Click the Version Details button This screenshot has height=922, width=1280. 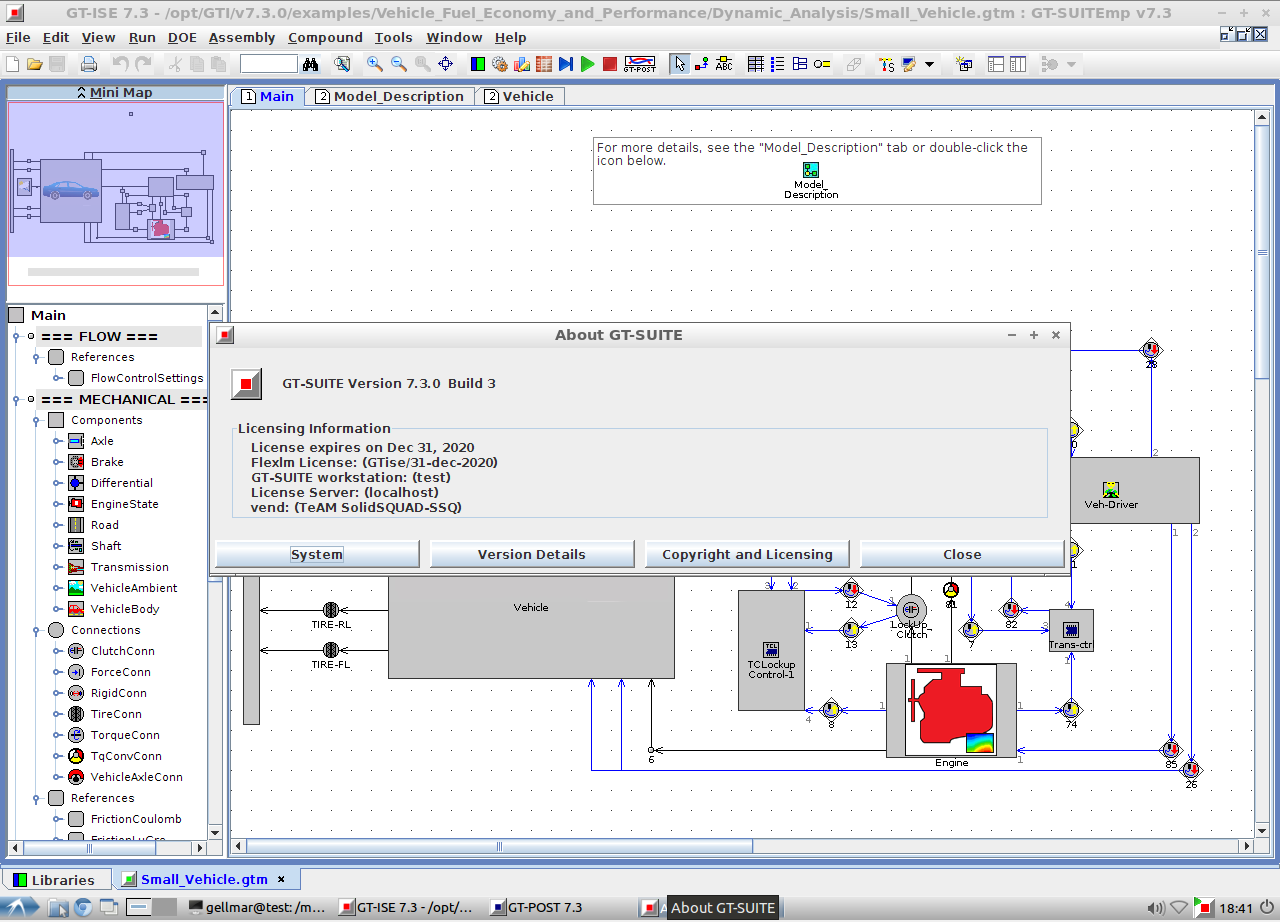point(532,554)
